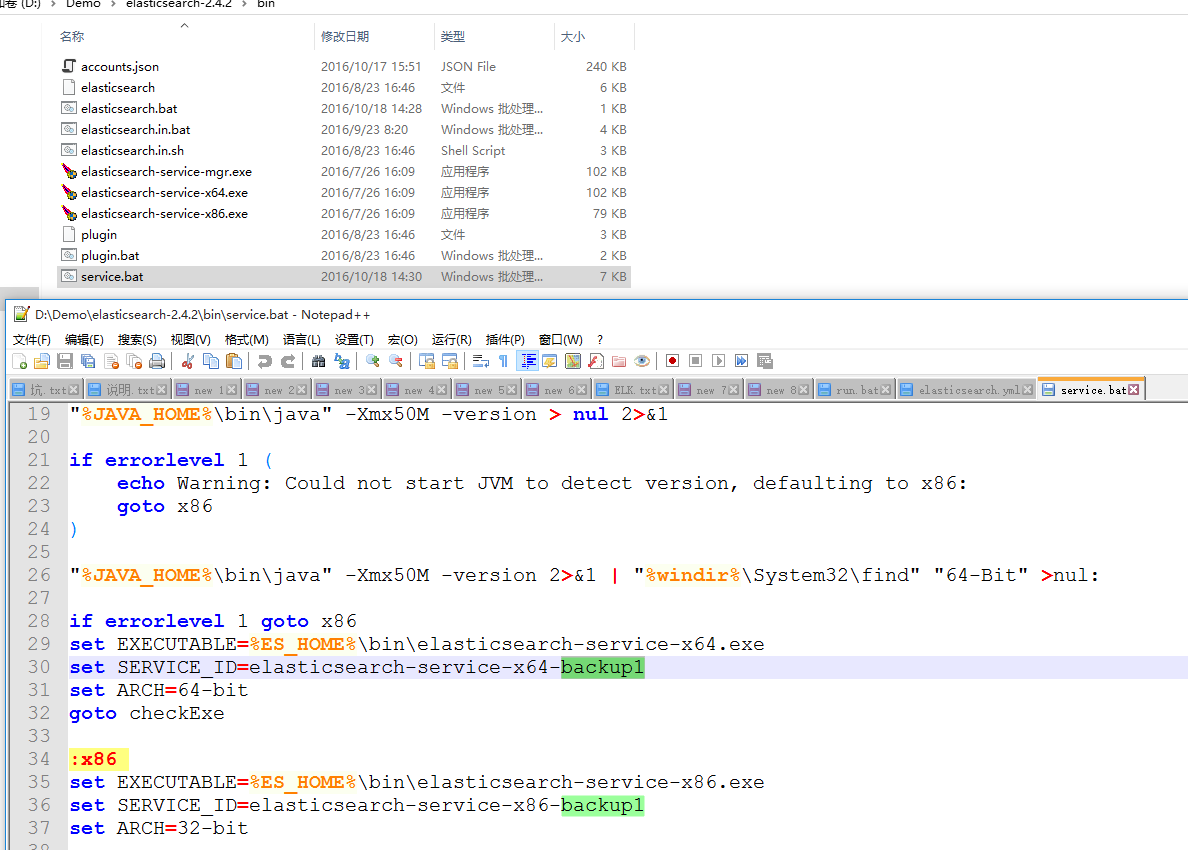Click the Paste clipboard icon
This screenshot has height=850, width=1188.
coord(234,361)
